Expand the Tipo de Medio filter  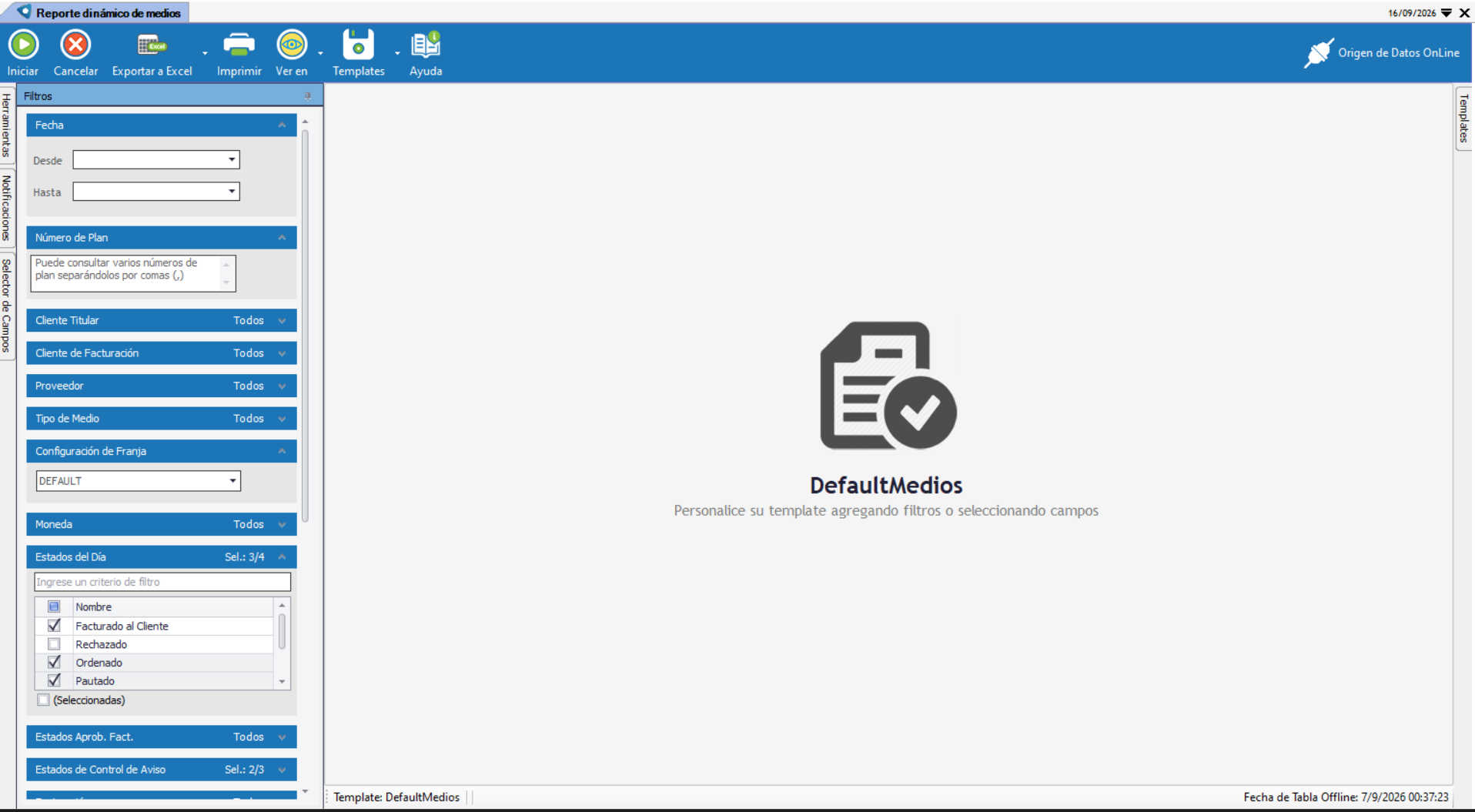click(x=282, y=419)
